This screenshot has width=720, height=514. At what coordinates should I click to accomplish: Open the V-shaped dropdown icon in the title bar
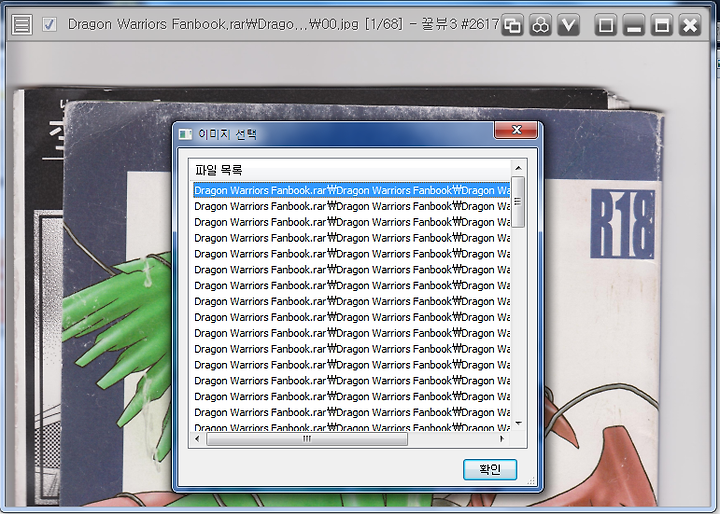(x=568, y=25)
